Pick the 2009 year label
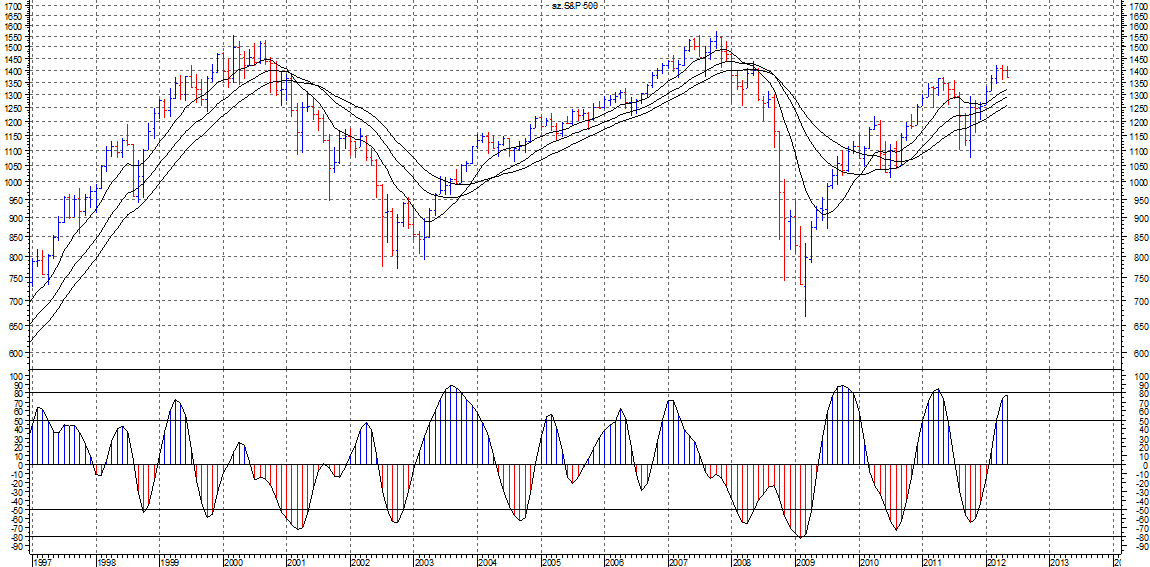 click(805, 562)
